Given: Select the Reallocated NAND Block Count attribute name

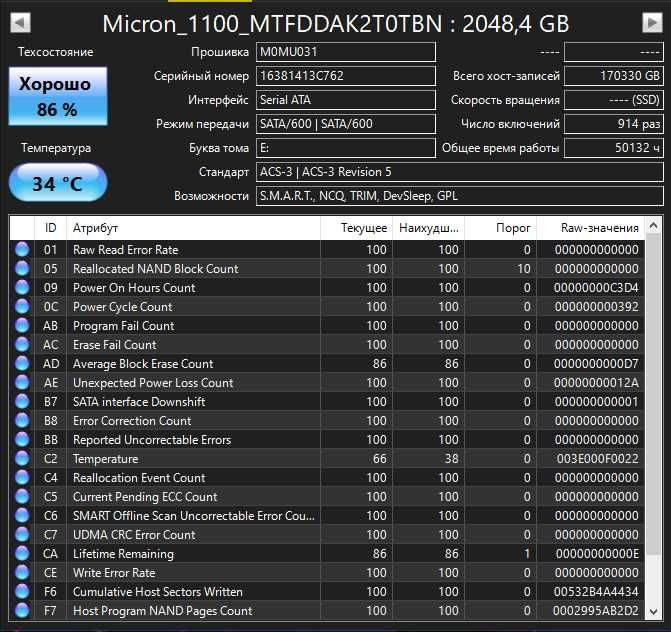Looking at the screenshot, I should coord(155,269).
